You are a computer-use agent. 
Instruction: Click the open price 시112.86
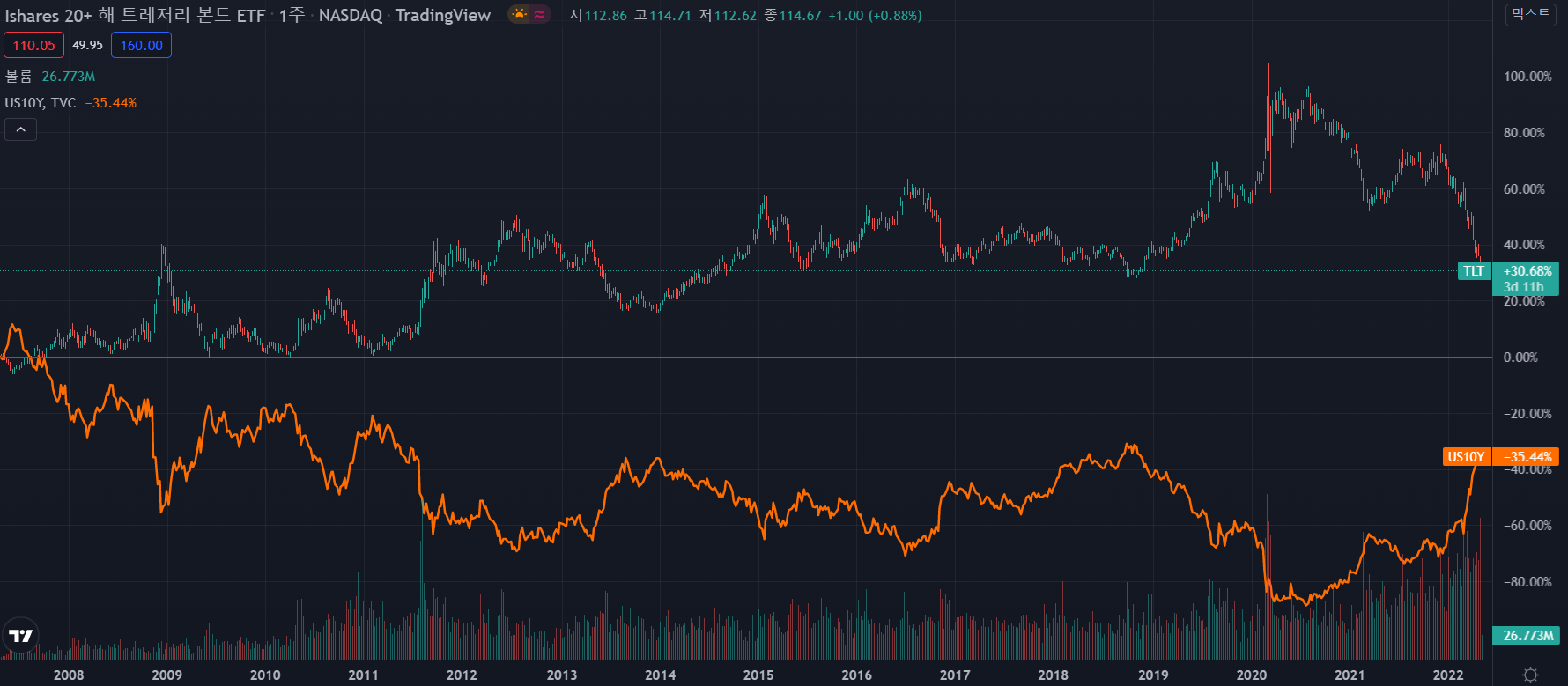click(x=598, y=15)
